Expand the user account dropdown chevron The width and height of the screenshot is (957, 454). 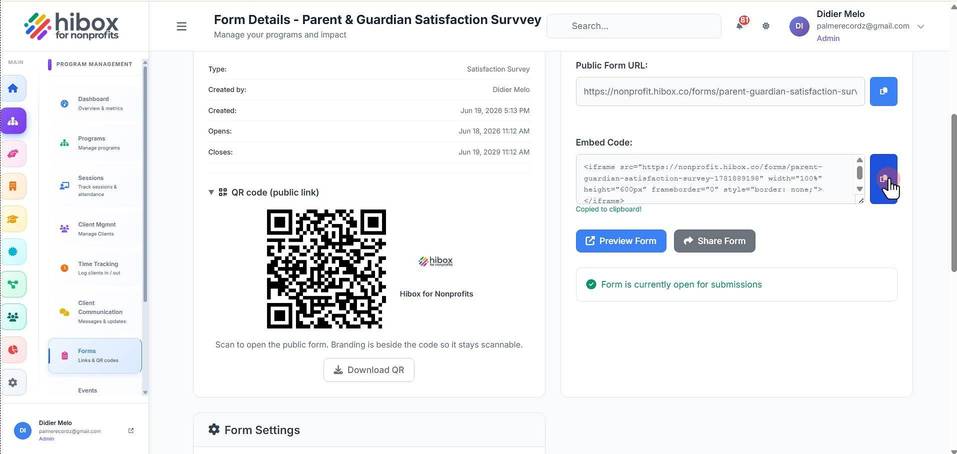(x=921, y=26)
